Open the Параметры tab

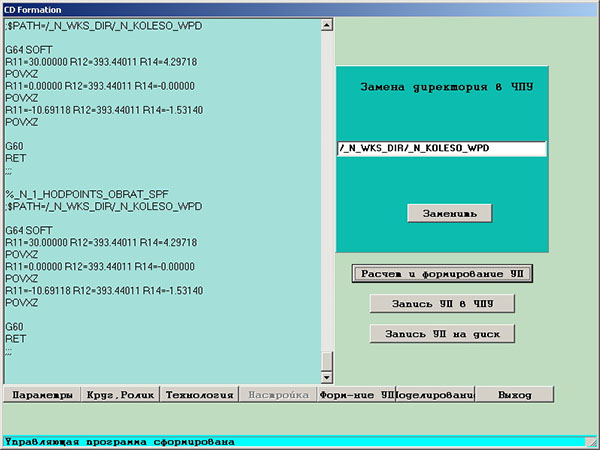pos(41,395)
